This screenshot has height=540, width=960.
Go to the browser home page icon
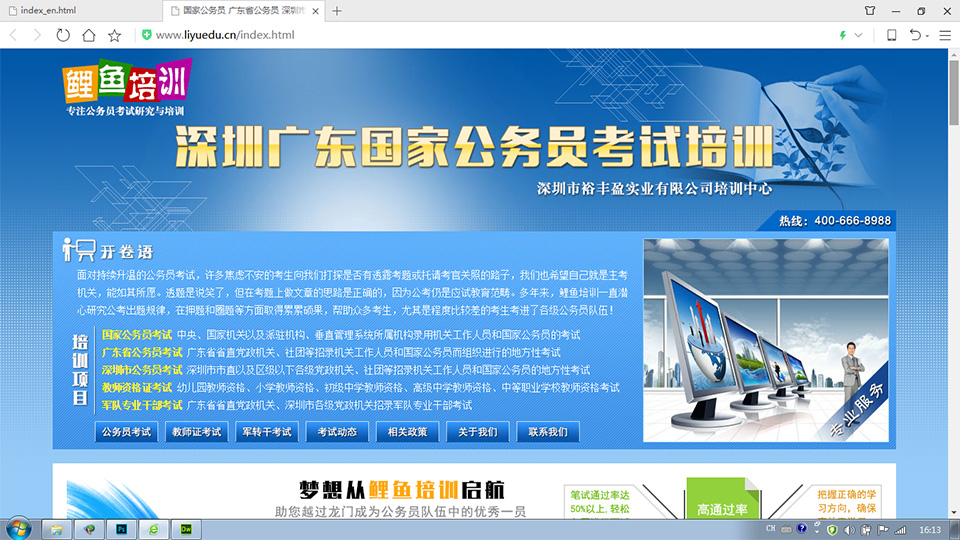[x=89, y=35]
